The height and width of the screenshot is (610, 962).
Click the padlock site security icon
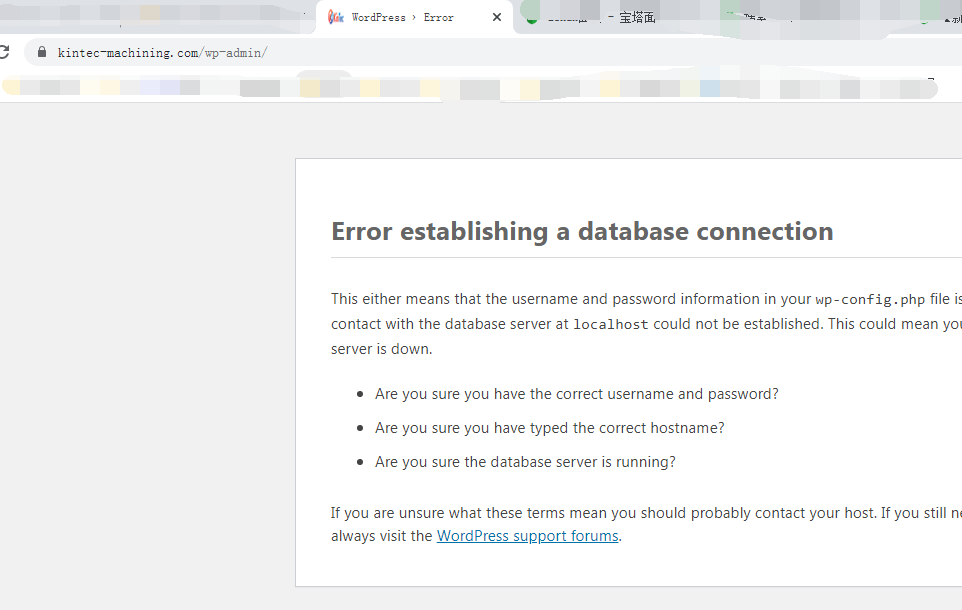tap(42, 52)
